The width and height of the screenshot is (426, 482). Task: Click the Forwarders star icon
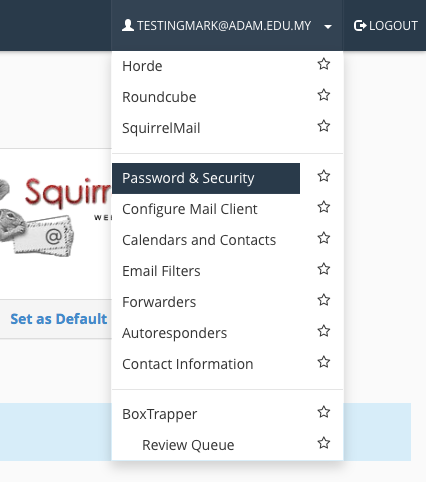coord(324,300)
